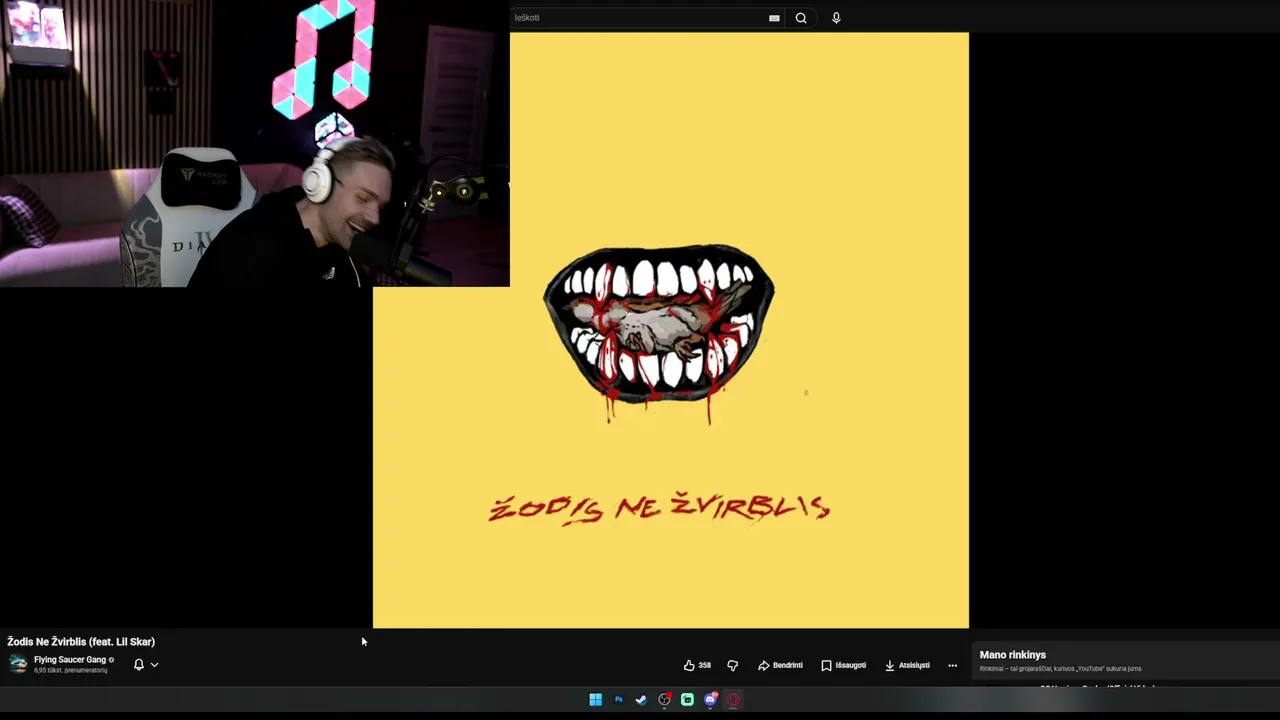1280x720 pixels.
Task: Open the Windows Start menu
Action: (595, 700)
